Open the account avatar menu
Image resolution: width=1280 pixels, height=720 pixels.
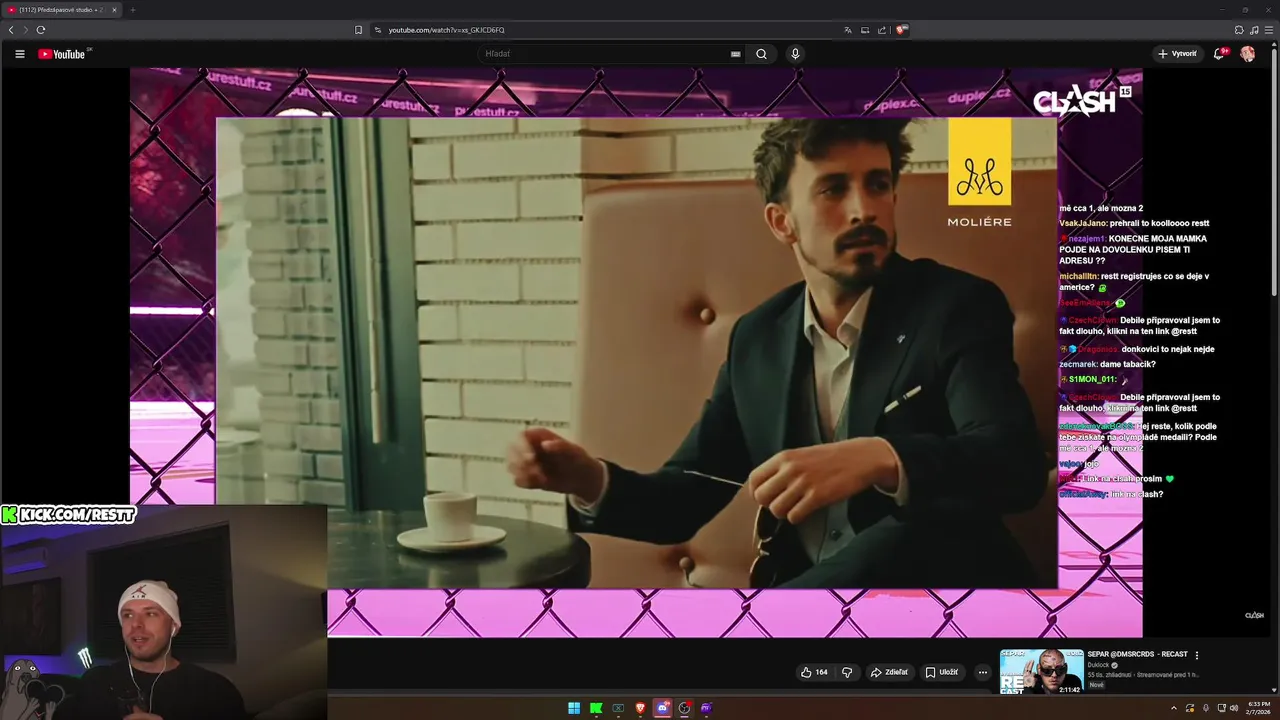pyautogui.click(x=1248, y=54)
